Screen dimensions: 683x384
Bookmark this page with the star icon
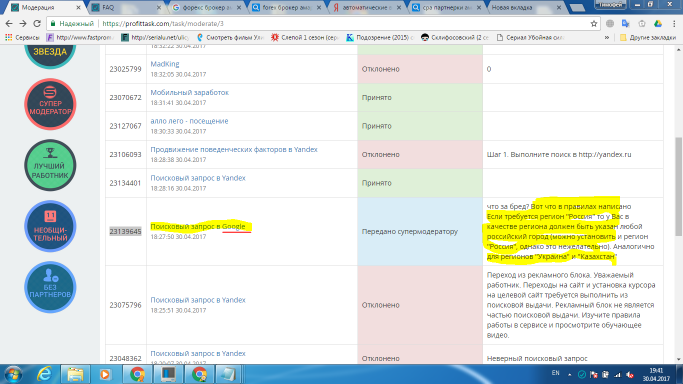coord(593,24)
